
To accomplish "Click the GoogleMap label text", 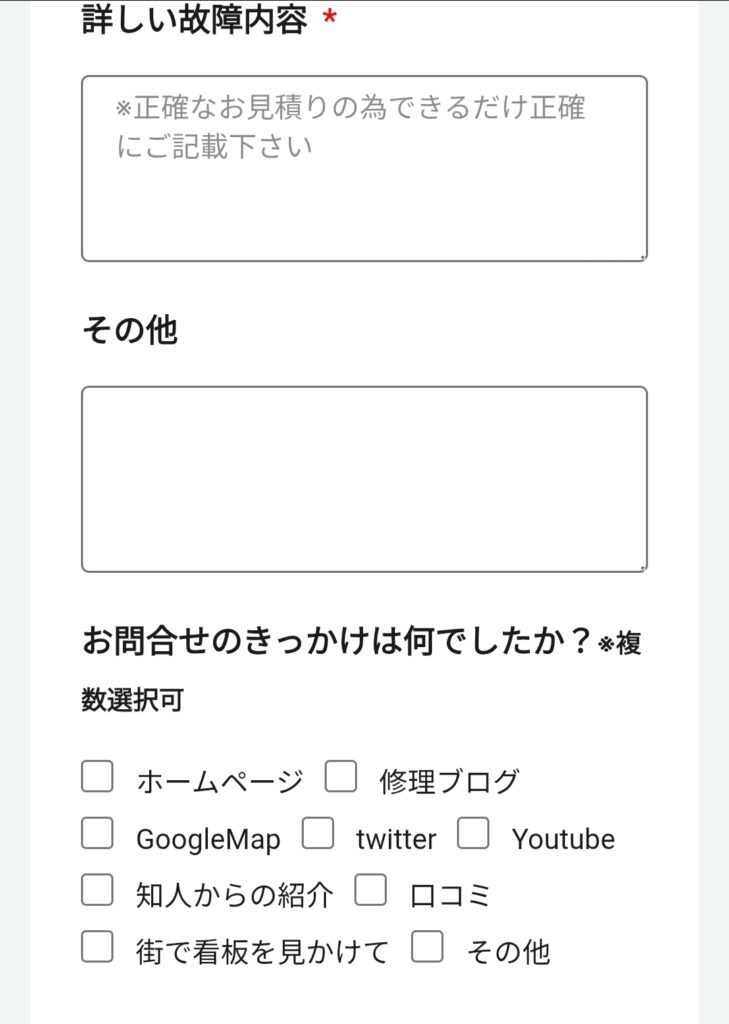I will click(208, 839).
